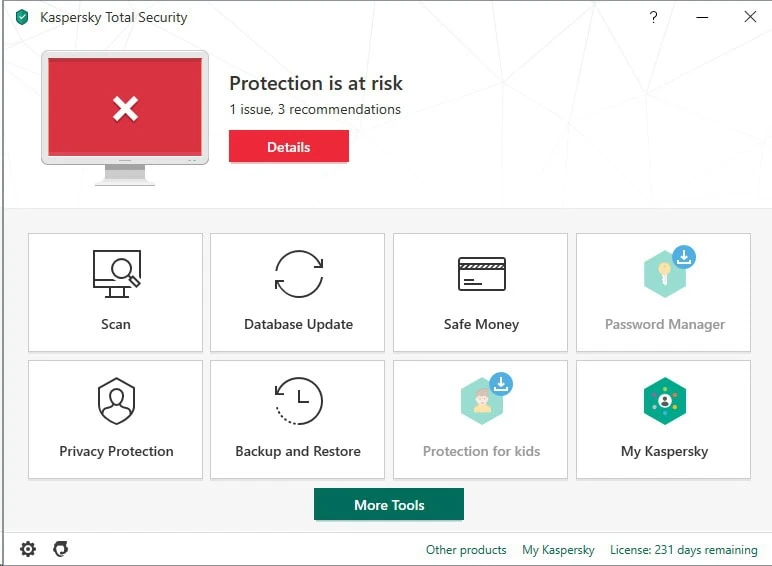The height and width of the screenshot is (566, 772).
Task: Minimize the Kaspersky Total Security window
Action: tap(701, 17)
